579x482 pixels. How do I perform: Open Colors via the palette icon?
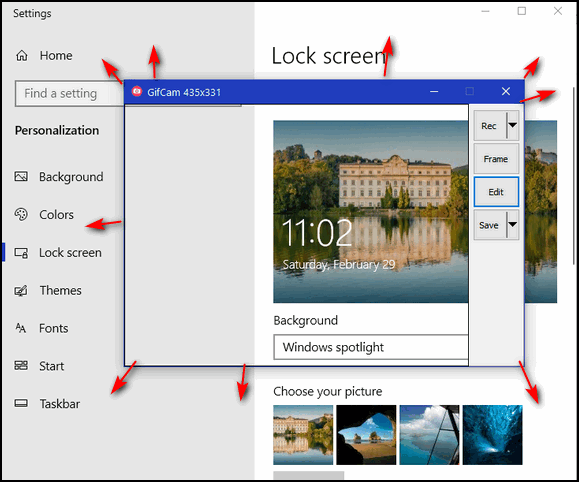[21, 214]
